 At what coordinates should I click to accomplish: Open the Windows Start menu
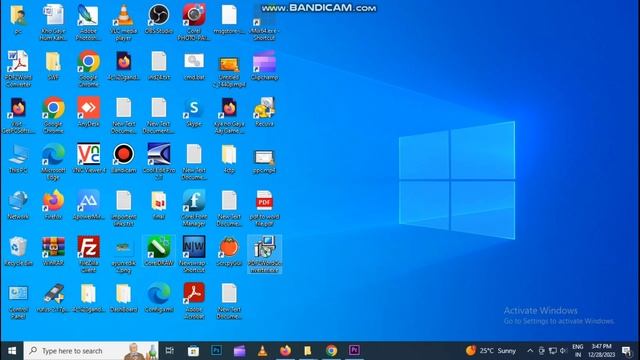click(12, 351)
